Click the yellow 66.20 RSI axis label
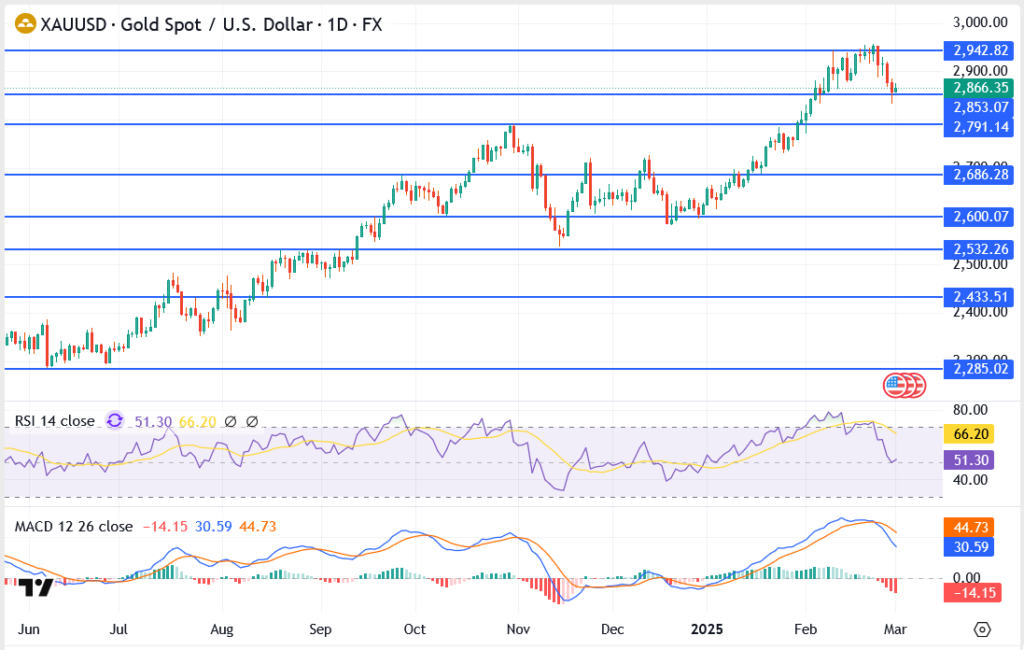Image resolution: width=1024 pixels, height=650 pixels. [972, 435]
